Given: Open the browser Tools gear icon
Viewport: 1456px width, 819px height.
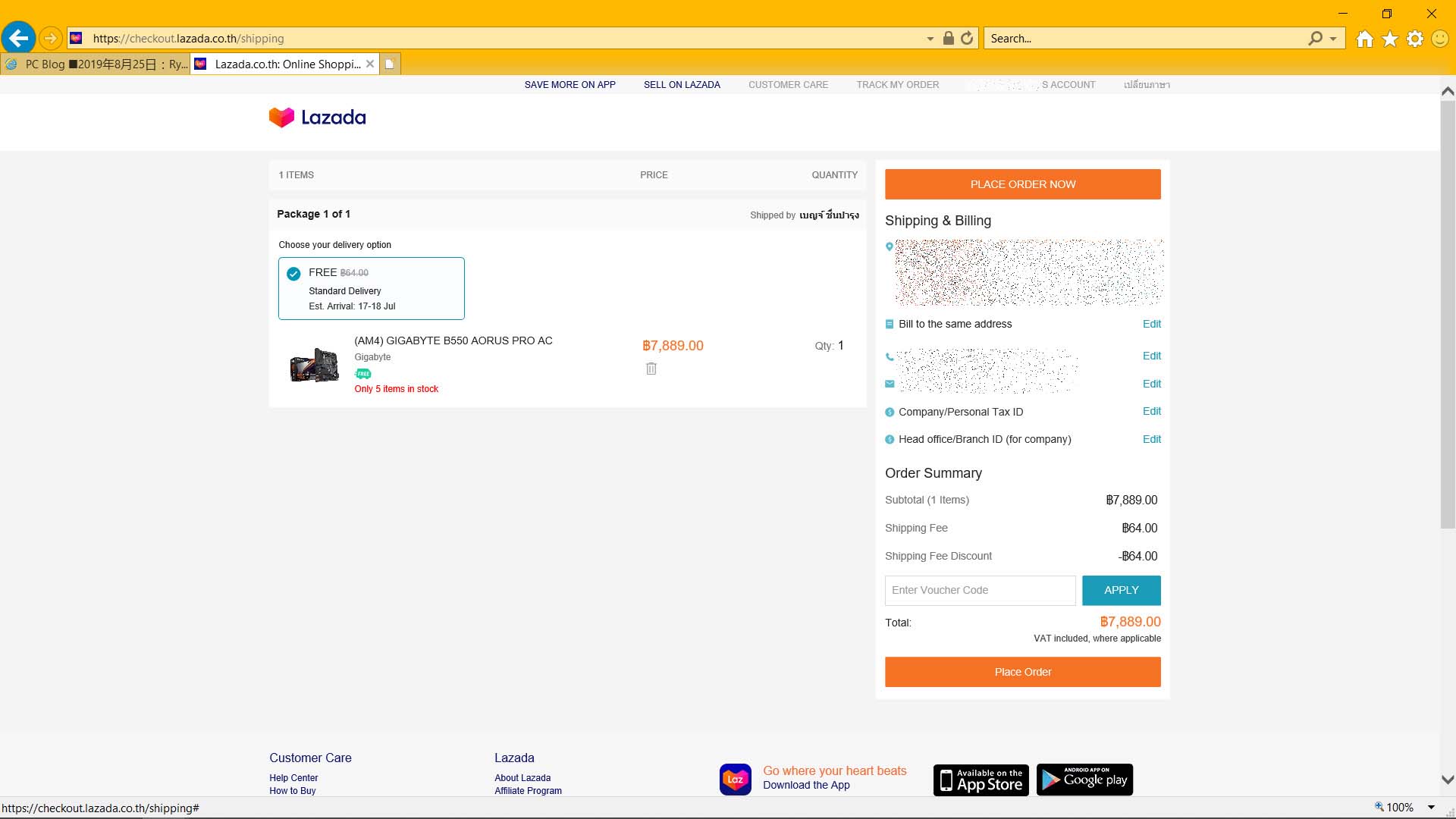Looking at the screenshot, I should (x=1415, y=39).
